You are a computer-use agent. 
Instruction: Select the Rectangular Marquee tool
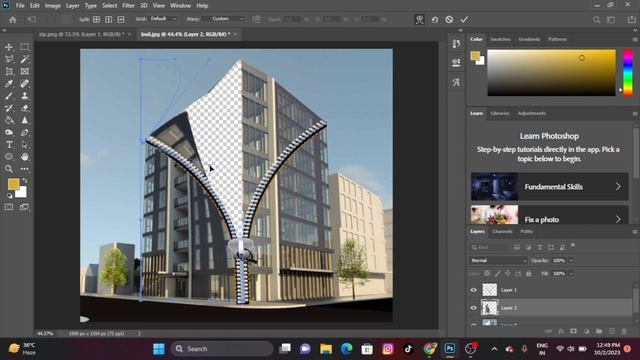pyautogui.click(x=24, y=47)
